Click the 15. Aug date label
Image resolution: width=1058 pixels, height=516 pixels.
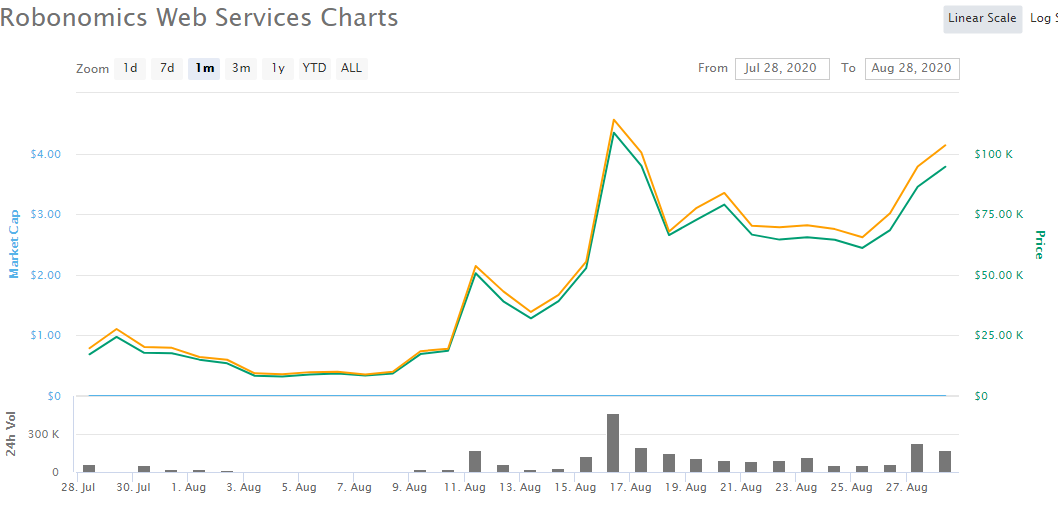point(576,487)
